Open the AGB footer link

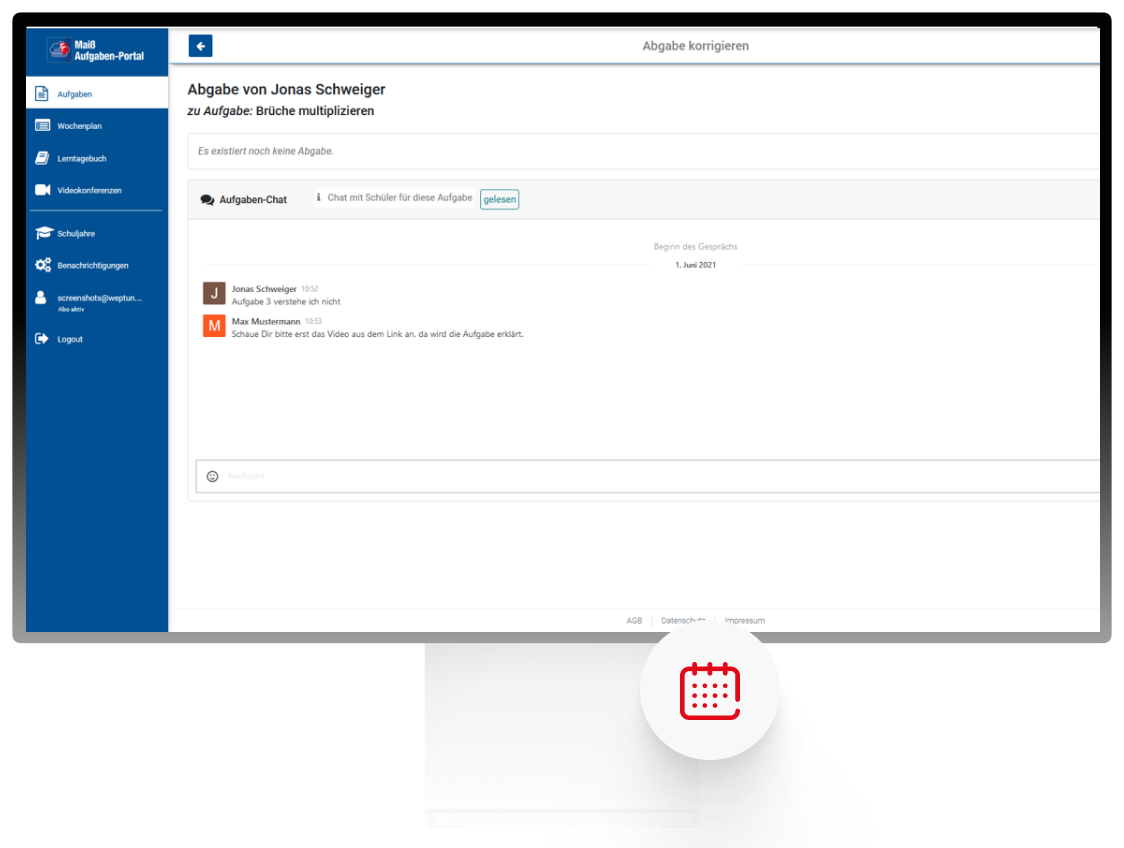point(634,621)
